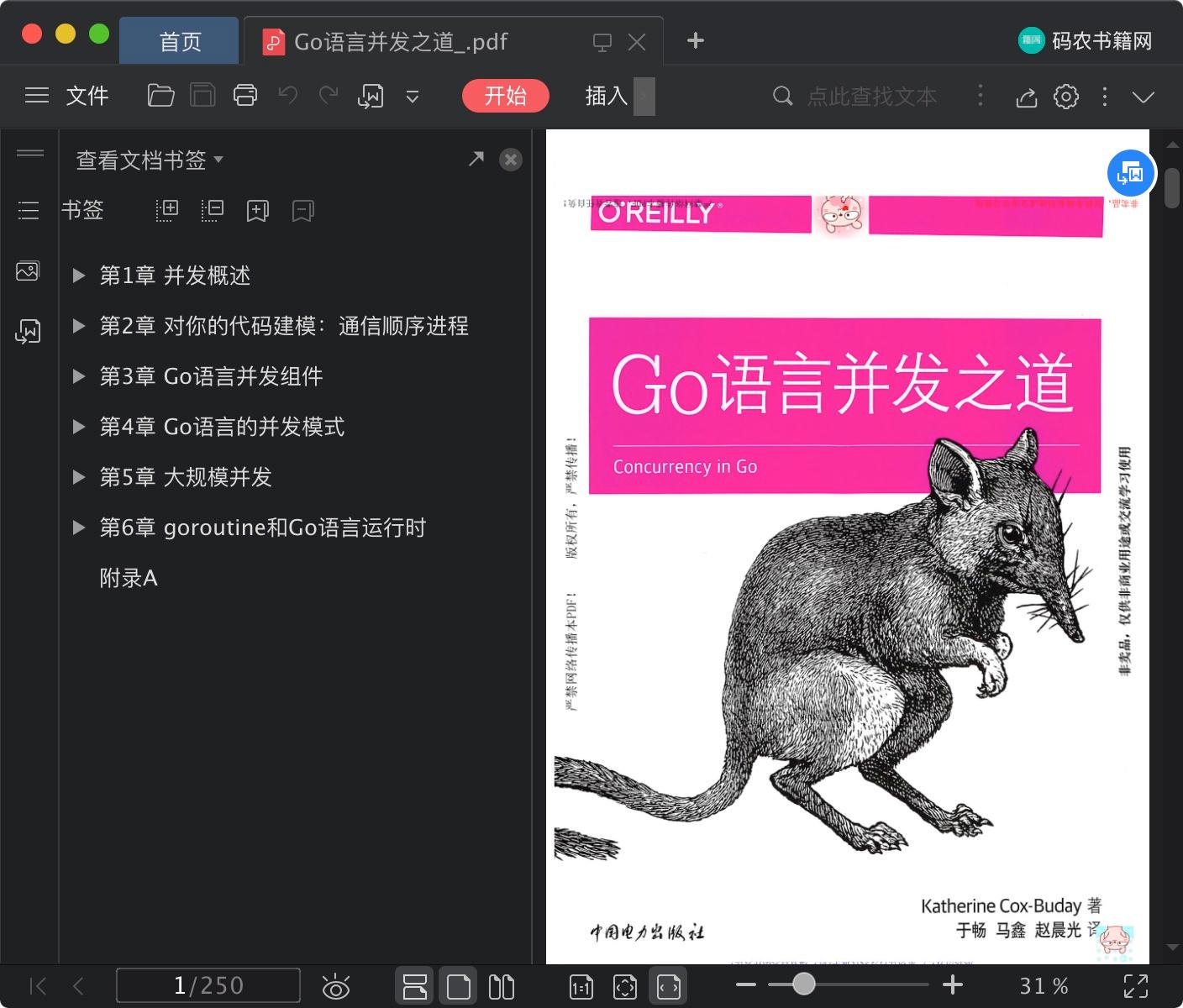
Task: Open the bookmarks list sidebar icon
Action: point(29,210)
